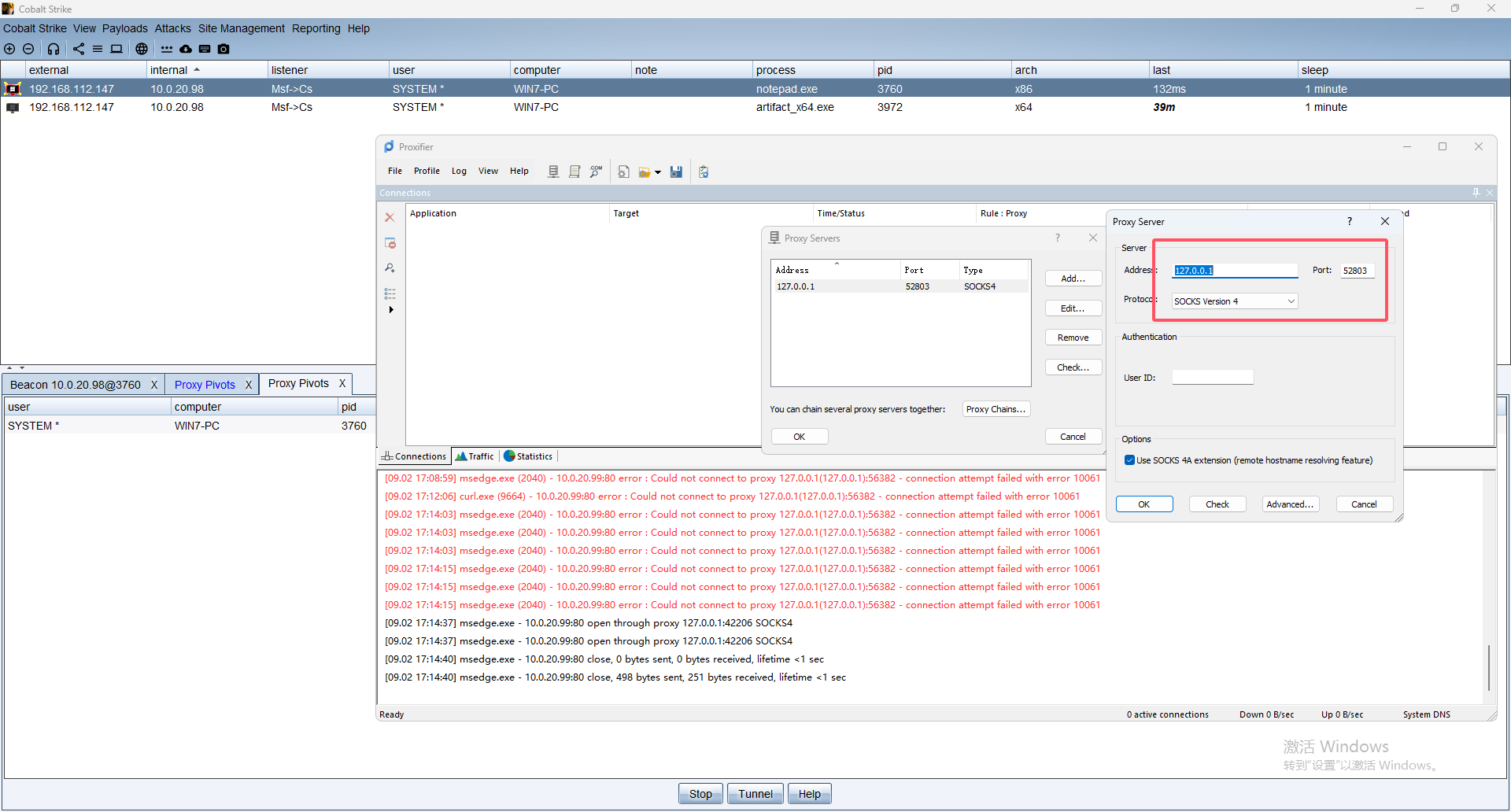
Task: Click the list-details icon in Connections sidebar
Action: pos(390,293)
